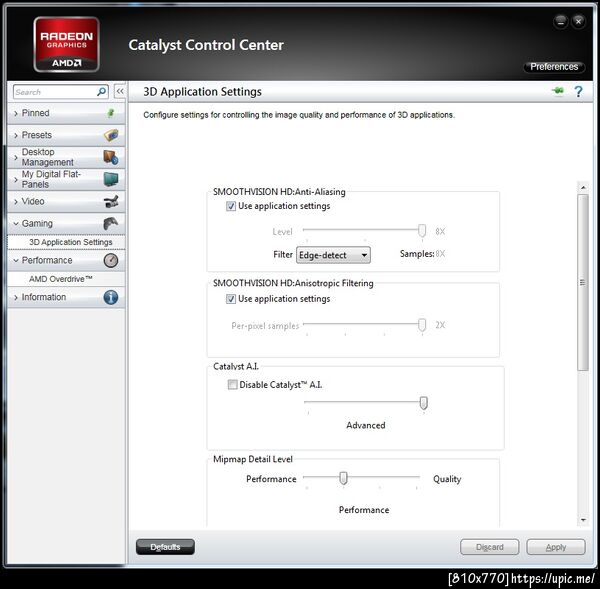Toggle Anisotropic Filtering Use application settings checkbox
600x589 pixels.
click(x=231, y=299)
